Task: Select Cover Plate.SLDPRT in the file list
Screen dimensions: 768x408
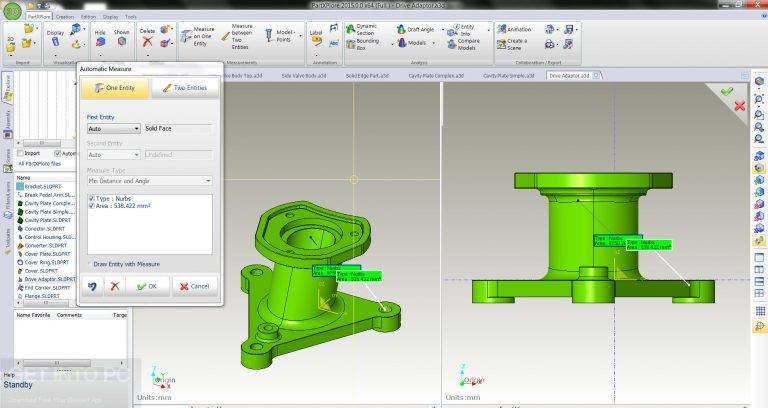Action: pyautogui.click(x=47, y=254)
